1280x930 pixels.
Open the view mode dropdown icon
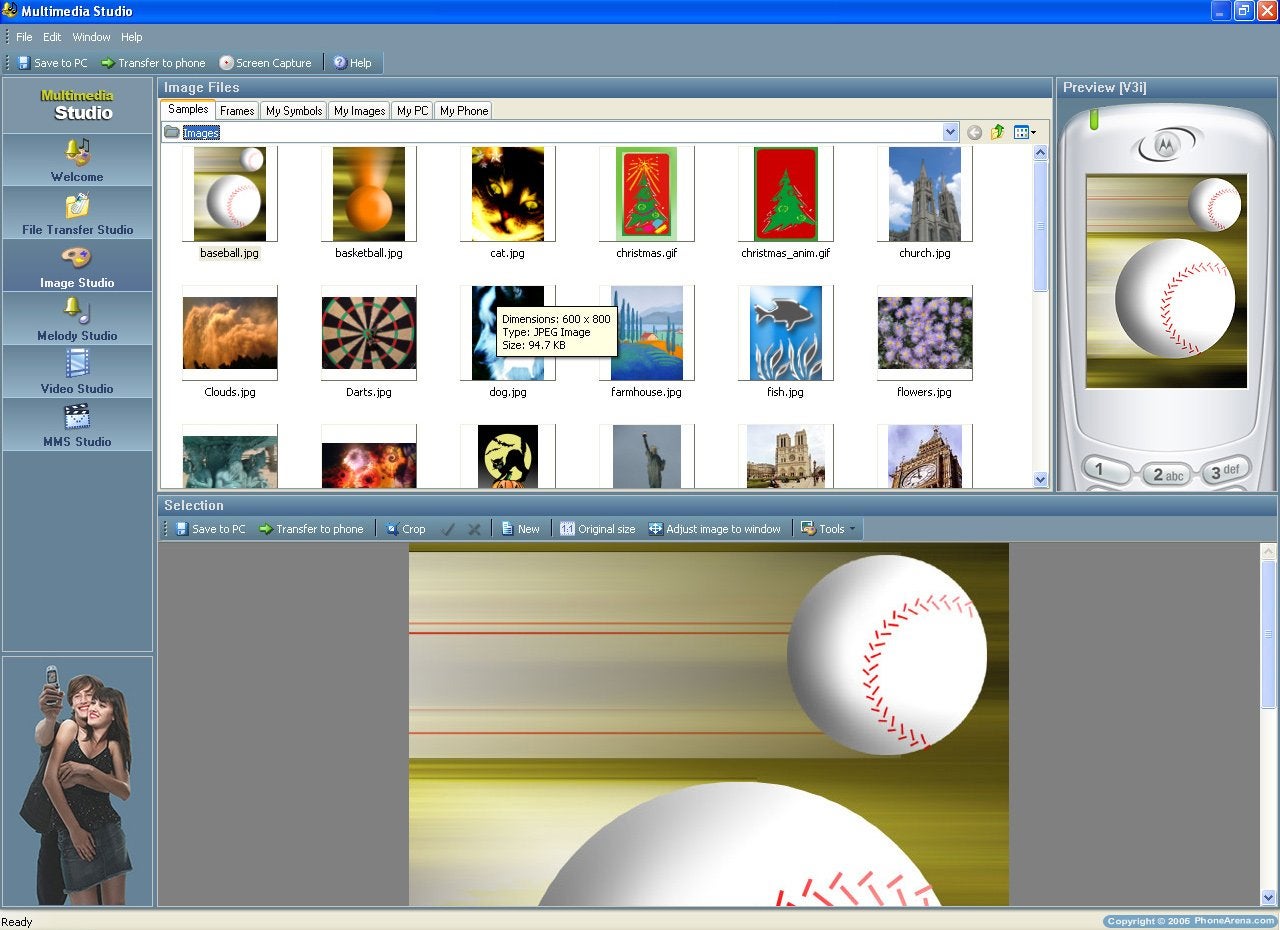coord(1025,132)
